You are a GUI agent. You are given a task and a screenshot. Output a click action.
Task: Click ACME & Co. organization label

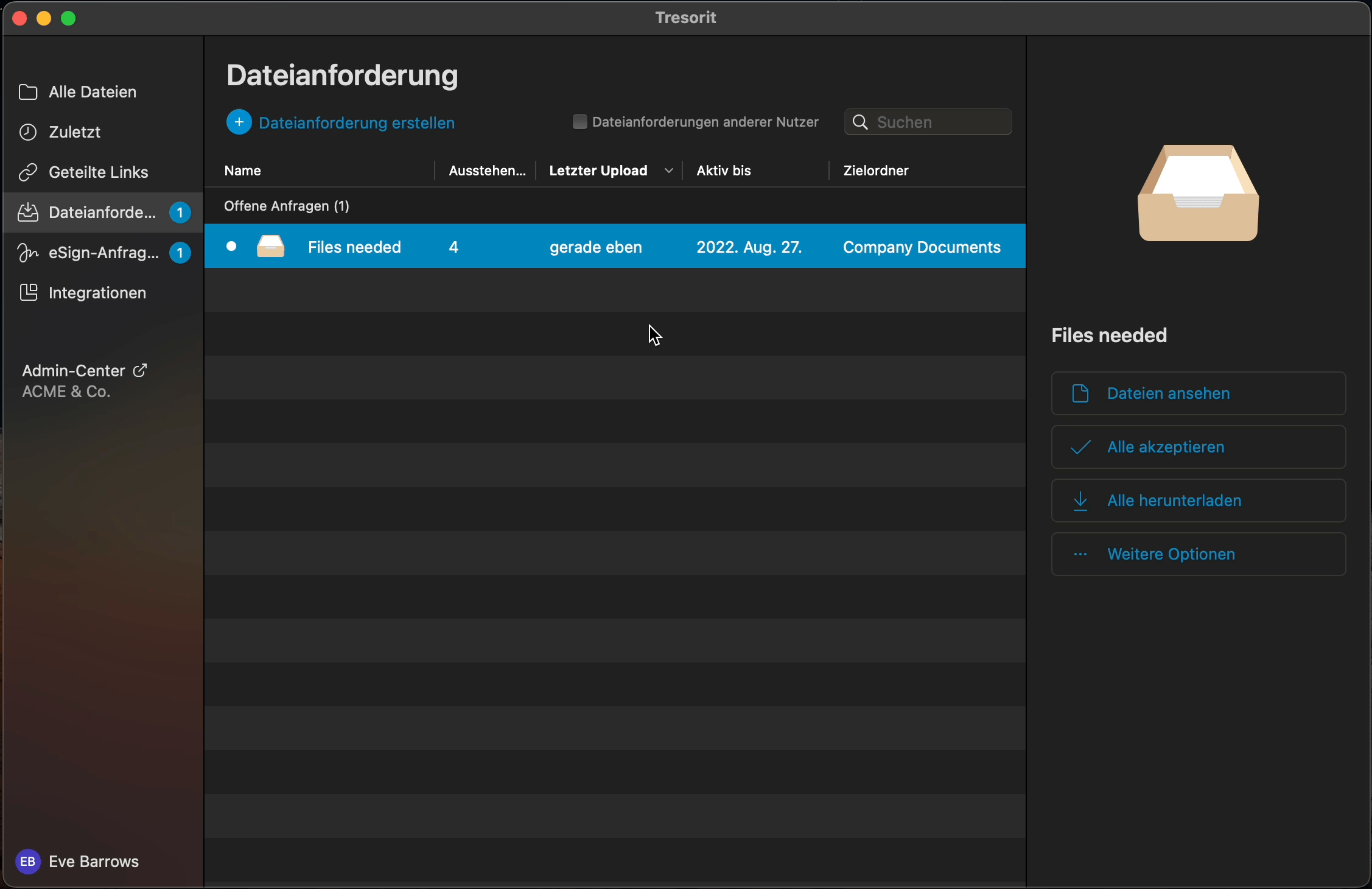click(x=66, y=392)
